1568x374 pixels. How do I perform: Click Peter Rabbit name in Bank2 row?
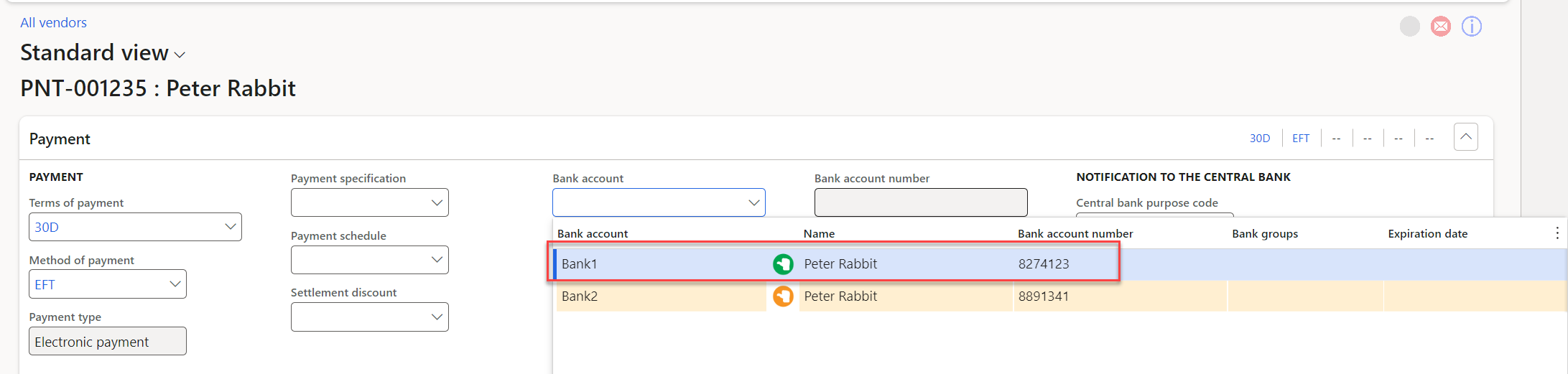840,296
